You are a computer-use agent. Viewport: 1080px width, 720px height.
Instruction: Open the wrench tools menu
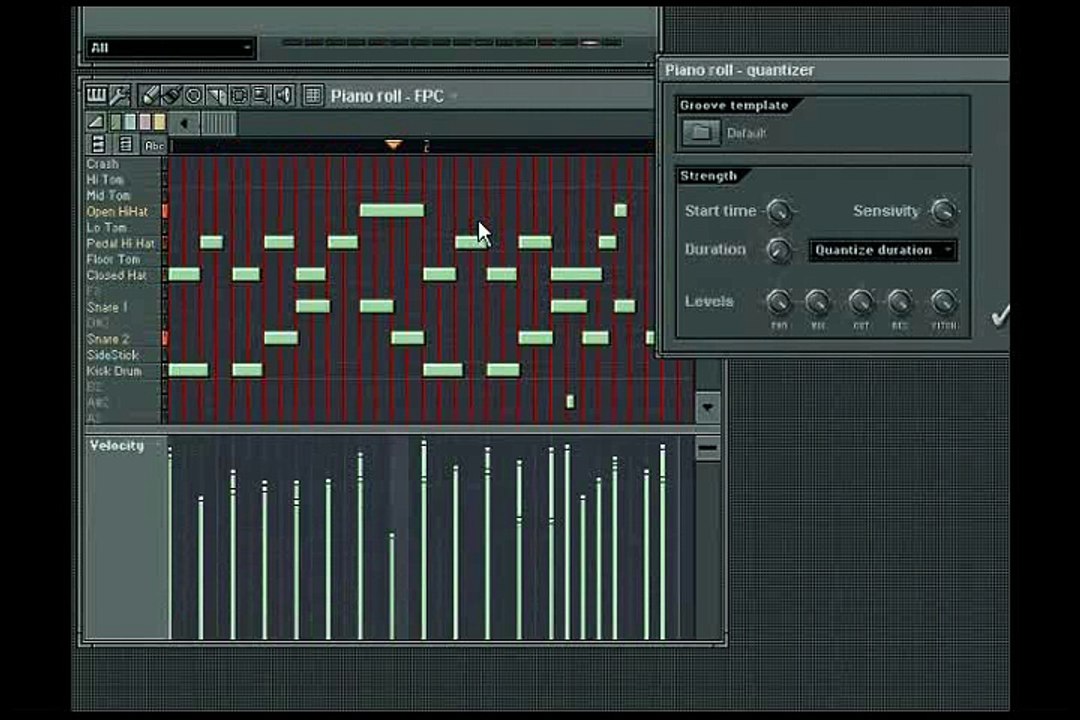point(119,96)
